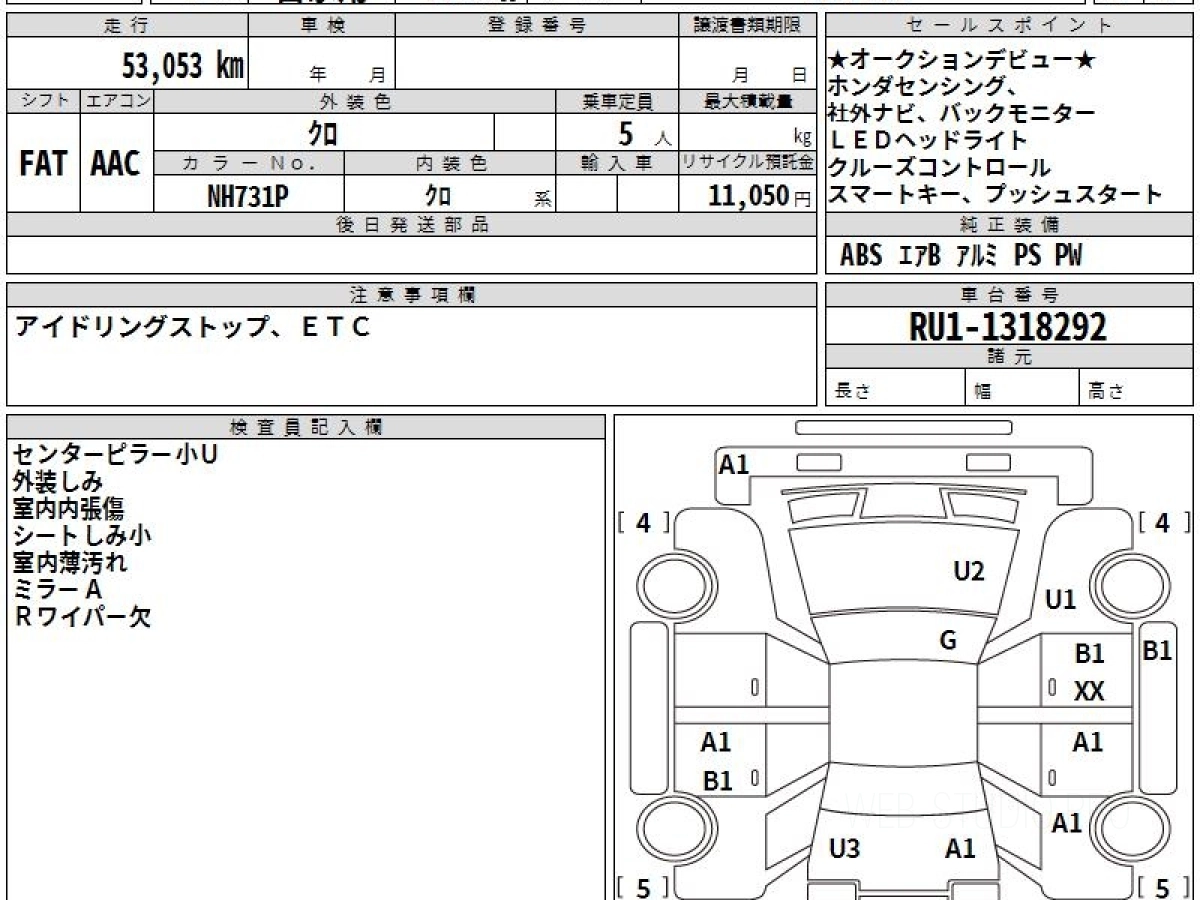Image resolution: width=1200 pixels, height=900 pixels.
Task: Click the センターピラー小U inspector note
Action: point(115,455)
